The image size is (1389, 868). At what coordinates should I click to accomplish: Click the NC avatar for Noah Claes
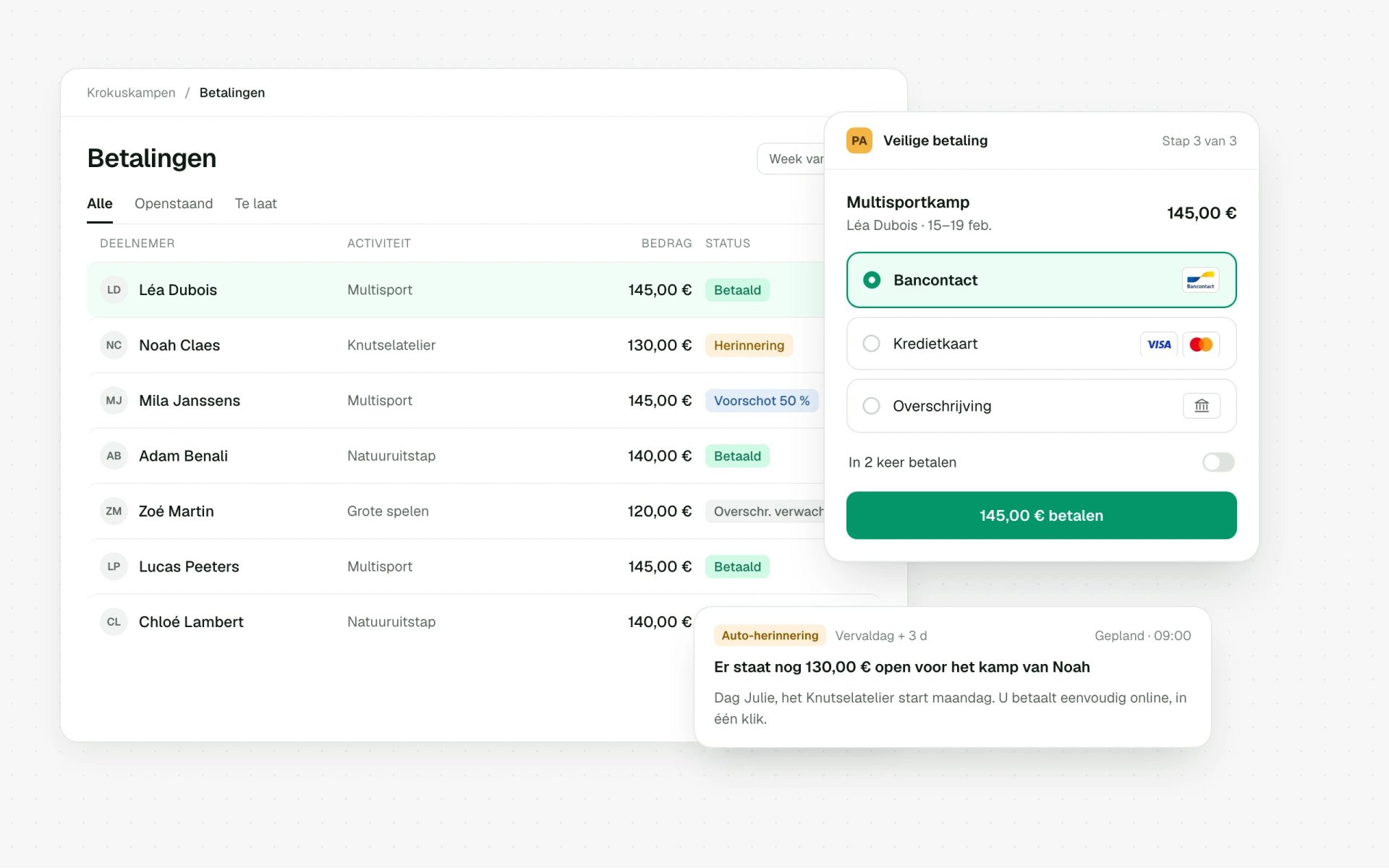[x=114, y=345]
